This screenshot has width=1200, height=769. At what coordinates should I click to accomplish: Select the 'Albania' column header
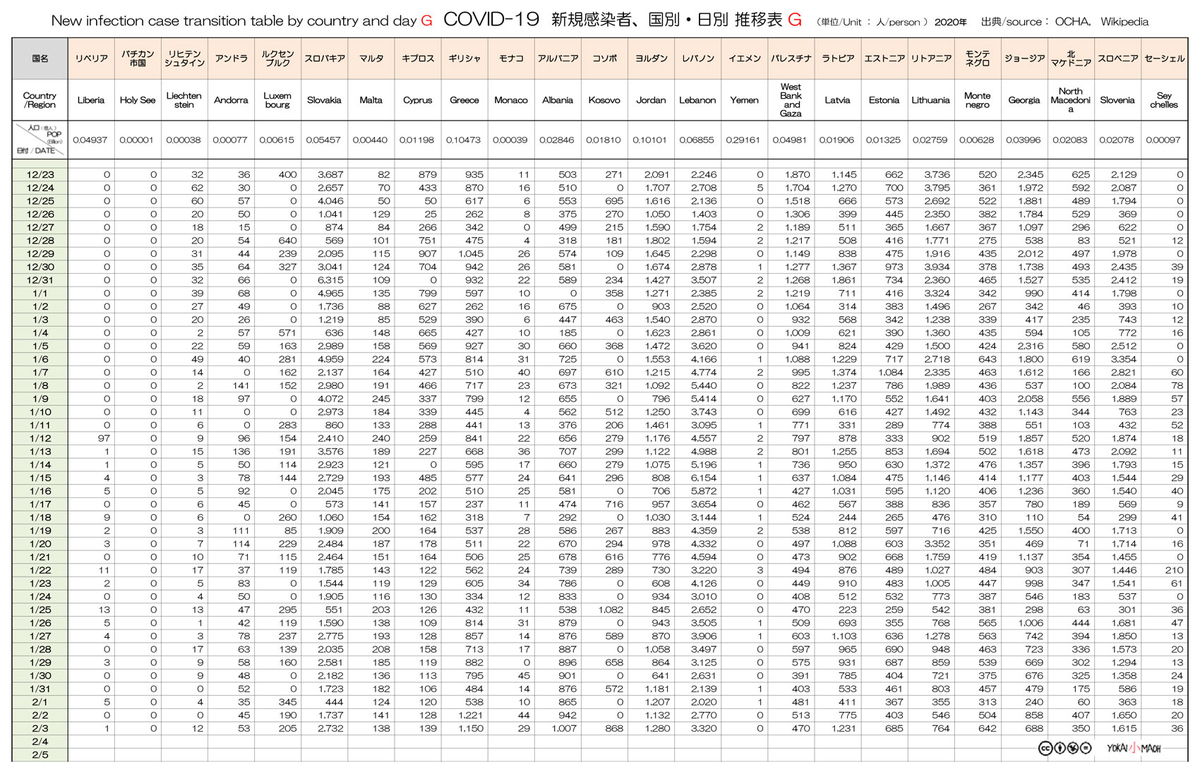click(x=557, y=100)
